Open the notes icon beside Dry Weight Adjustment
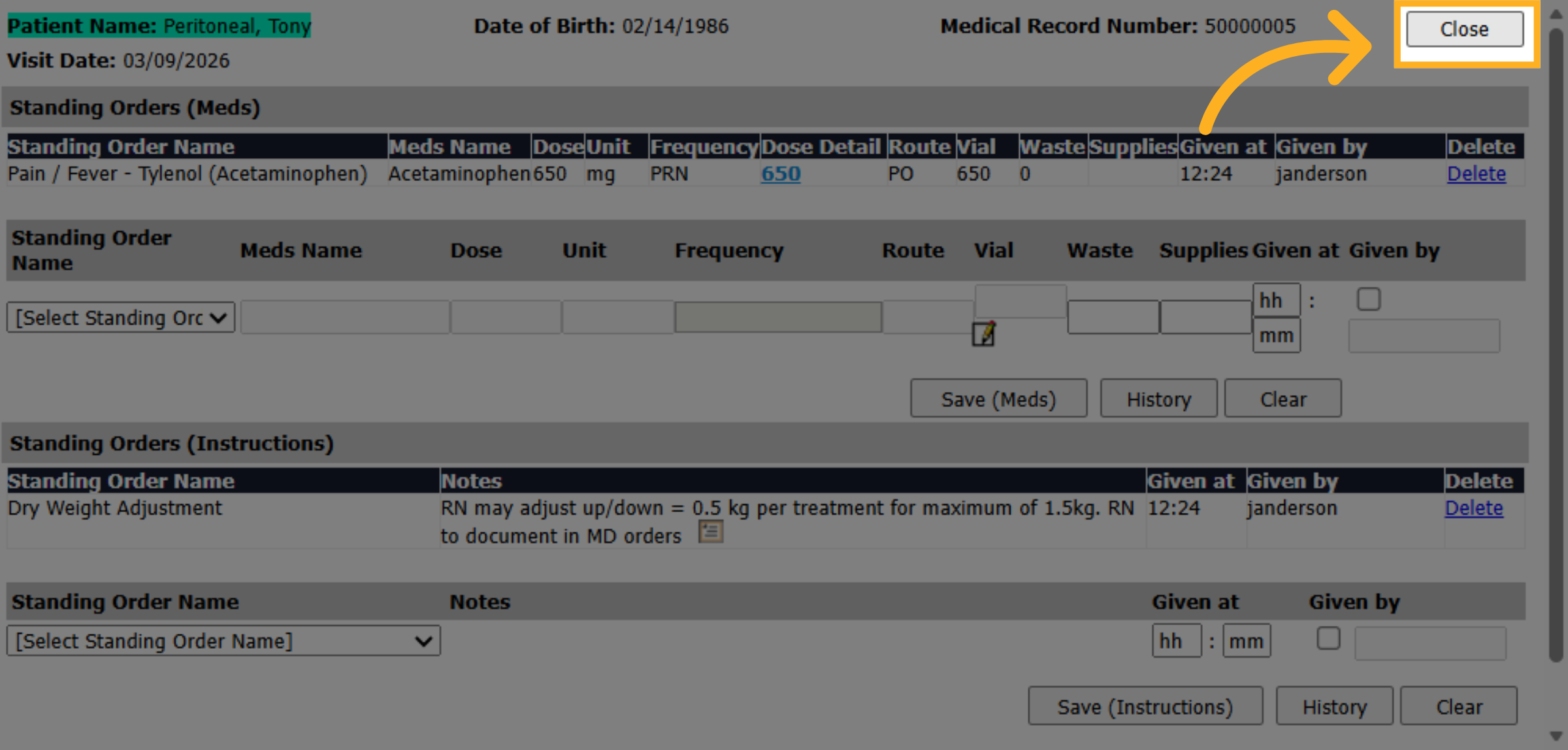 (710, 532)
